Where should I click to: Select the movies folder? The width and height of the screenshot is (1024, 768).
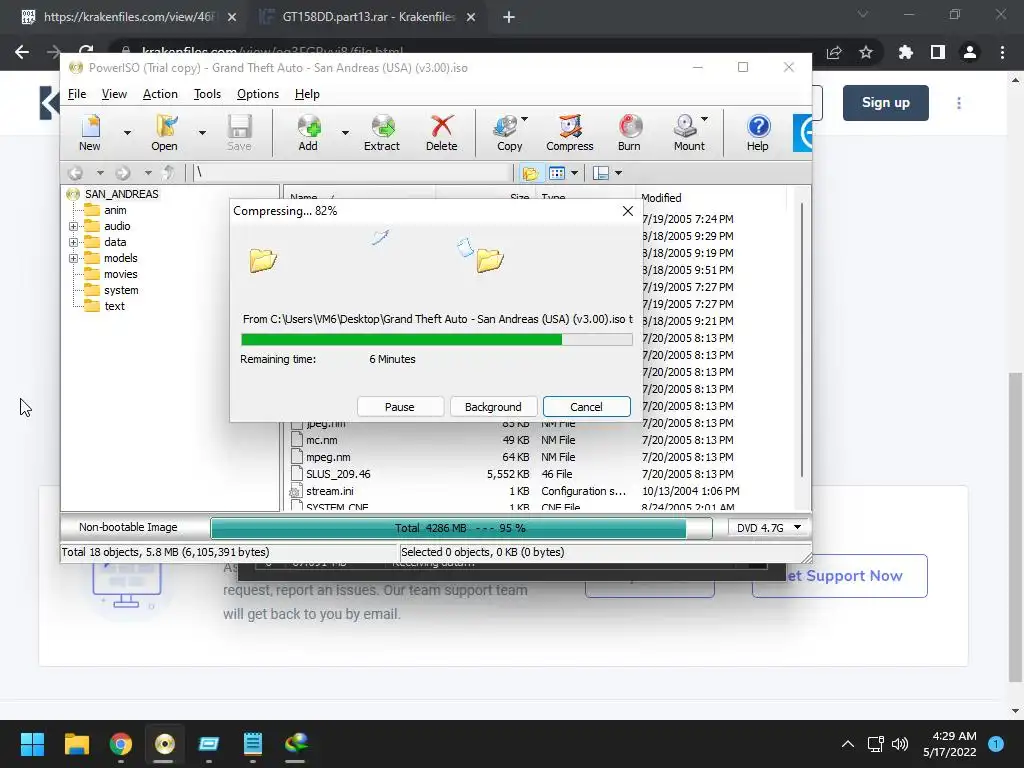[121, 274]
